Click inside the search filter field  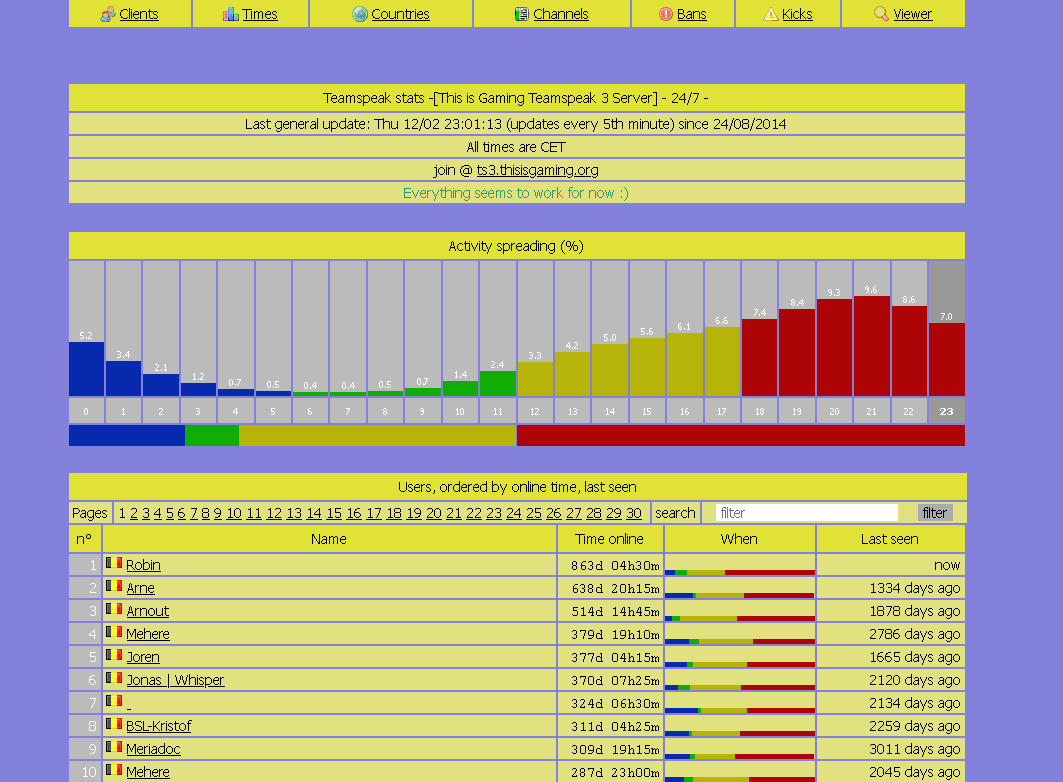pyautogui.click(x=806, y=513)
